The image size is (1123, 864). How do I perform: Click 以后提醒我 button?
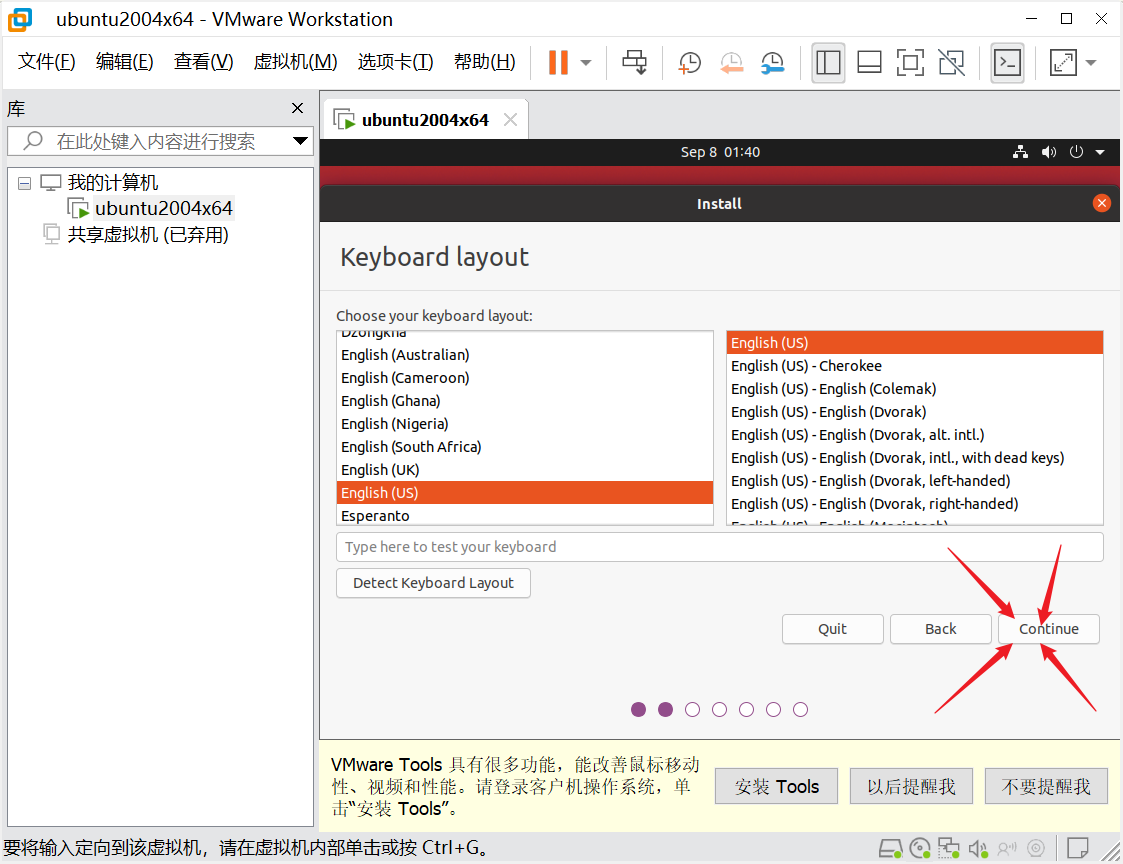911,786
